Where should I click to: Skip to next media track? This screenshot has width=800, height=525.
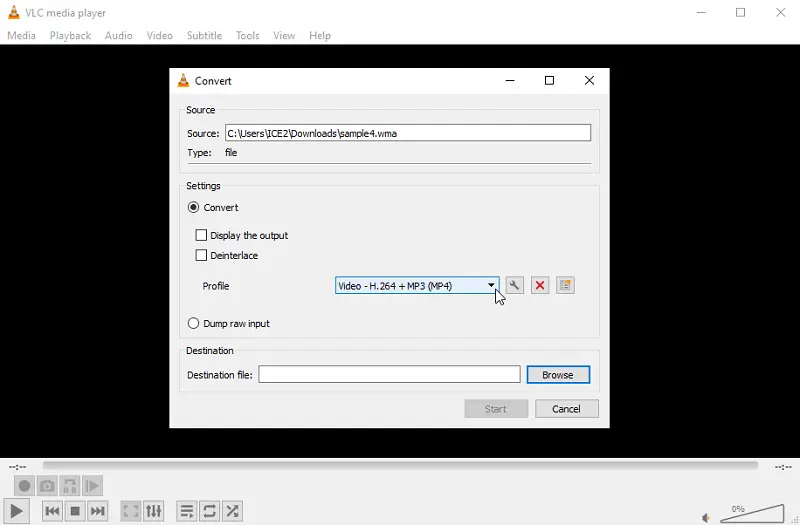[x=97, y=511]
